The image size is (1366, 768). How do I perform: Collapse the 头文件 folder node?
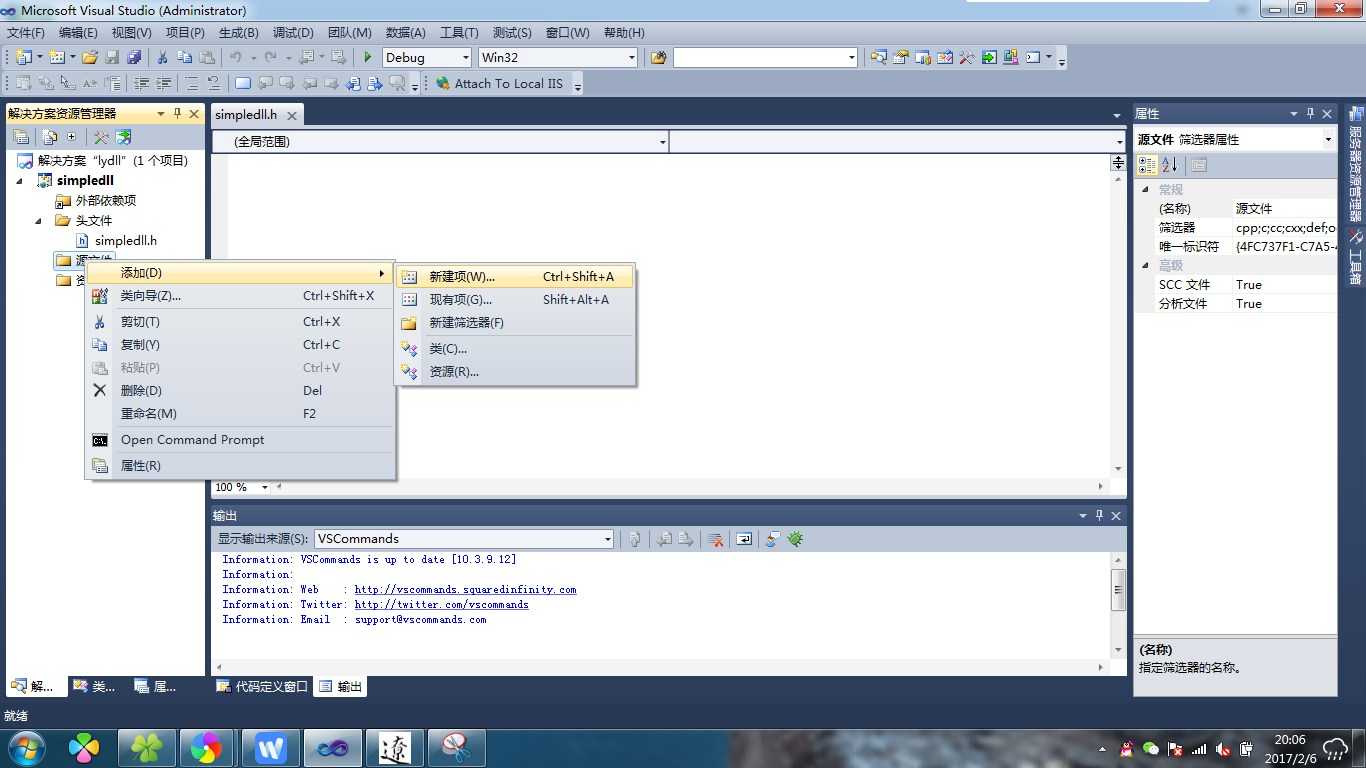tap(39, 221)
